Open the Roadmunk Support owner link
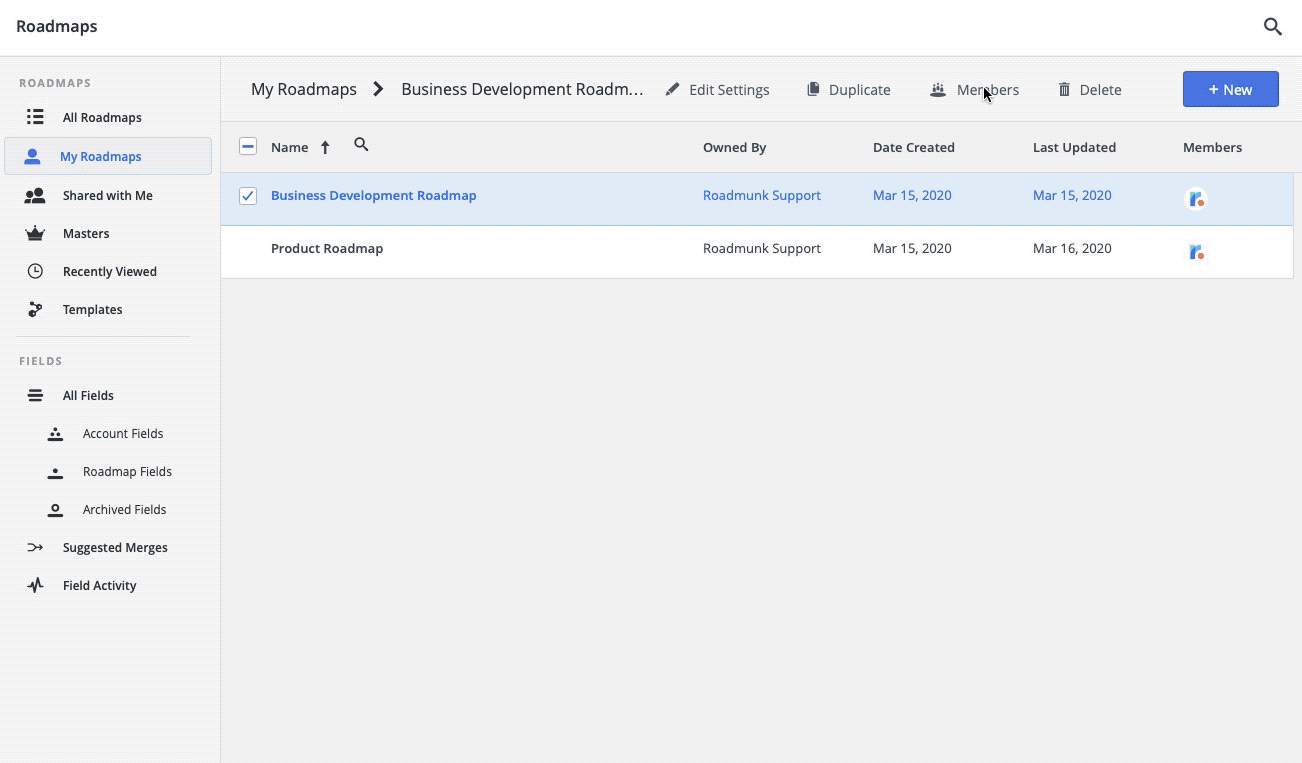The width and height of the screenshot is (1302, 763). point(762,195)
